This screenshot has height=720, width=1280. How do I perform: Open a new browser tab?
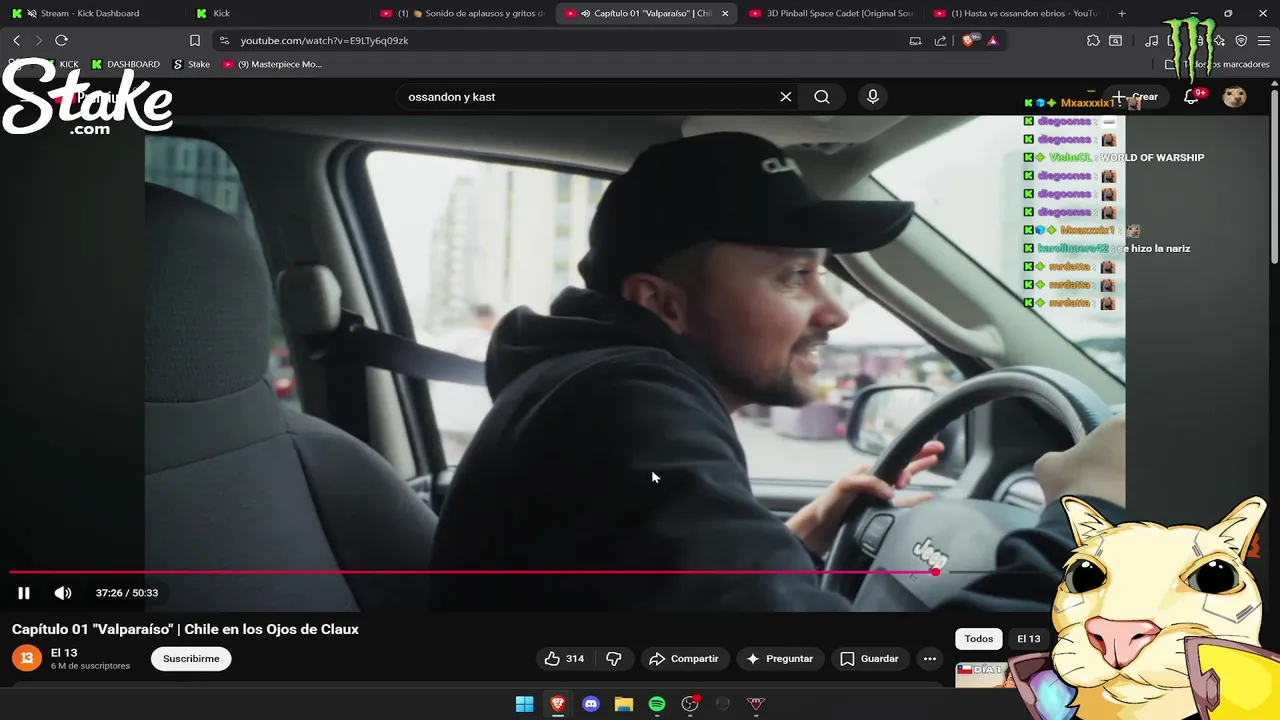(1122, 13)
